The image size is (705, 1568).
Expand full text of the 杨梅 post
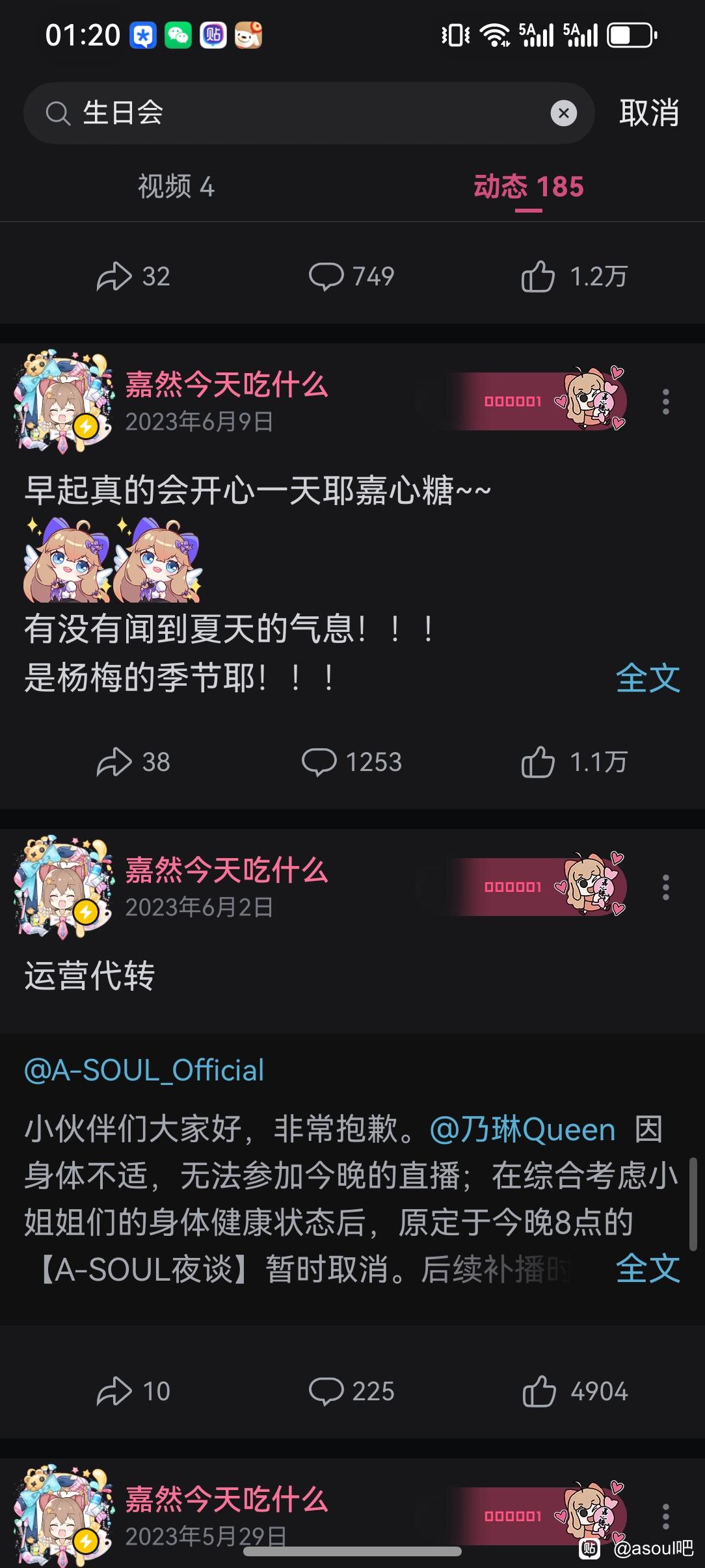tap(648, 678)
